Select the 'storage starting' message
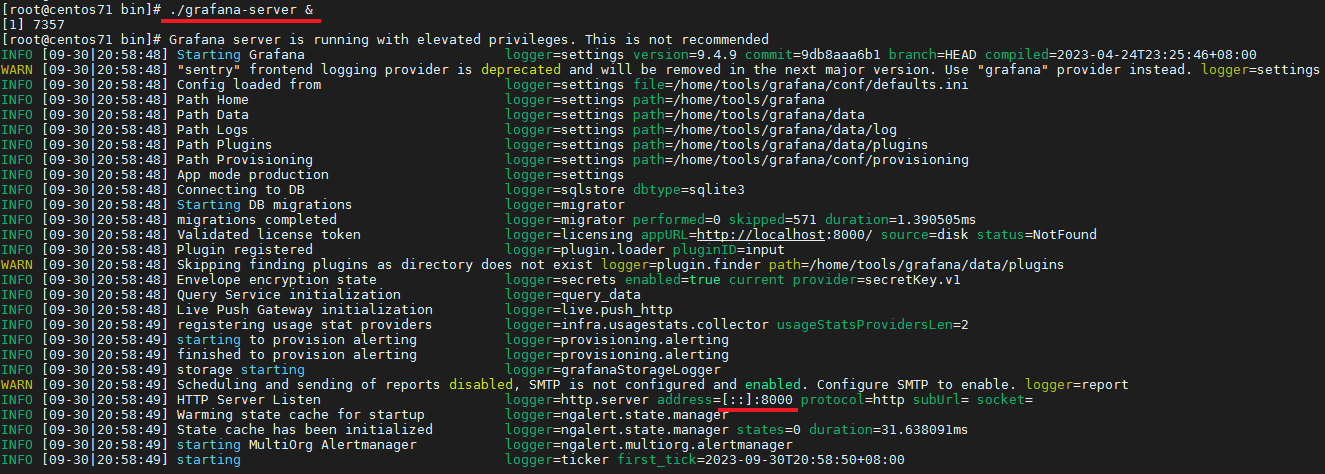The height and width of the screenshot is (474, 1325). pyautogui.click(x=240, y=370)
